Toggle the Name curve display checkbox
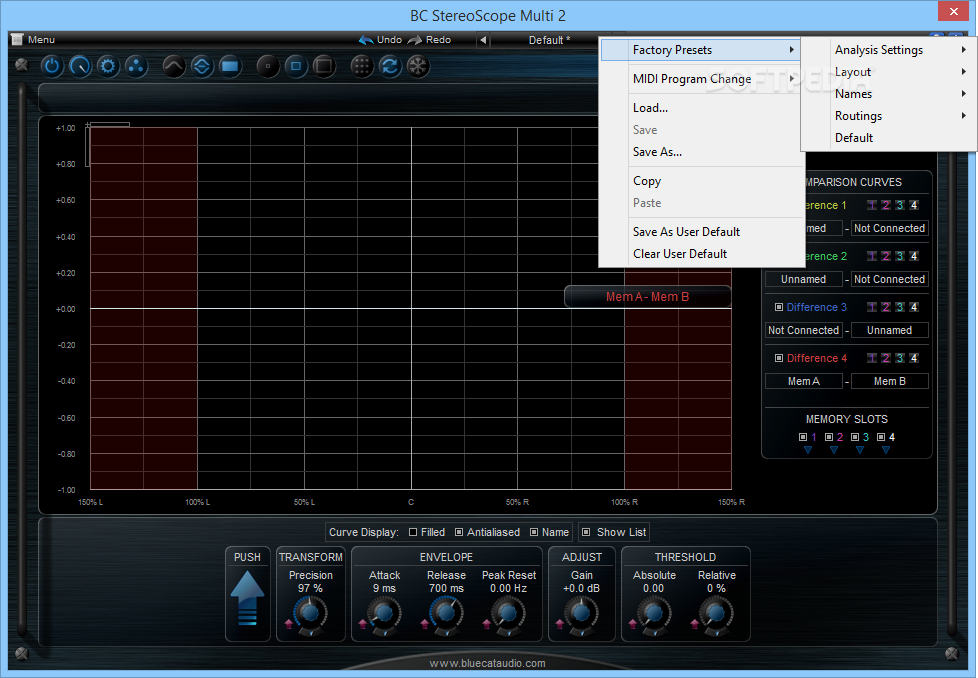 534,532
